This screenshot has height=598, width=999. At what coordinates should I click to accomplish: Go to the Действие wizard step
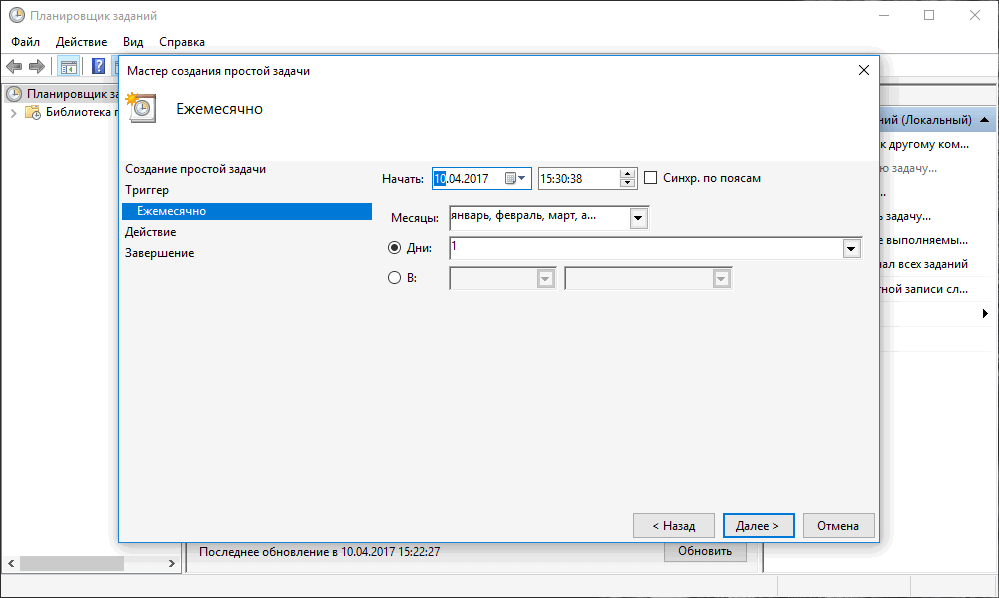(x=150, y=232)
